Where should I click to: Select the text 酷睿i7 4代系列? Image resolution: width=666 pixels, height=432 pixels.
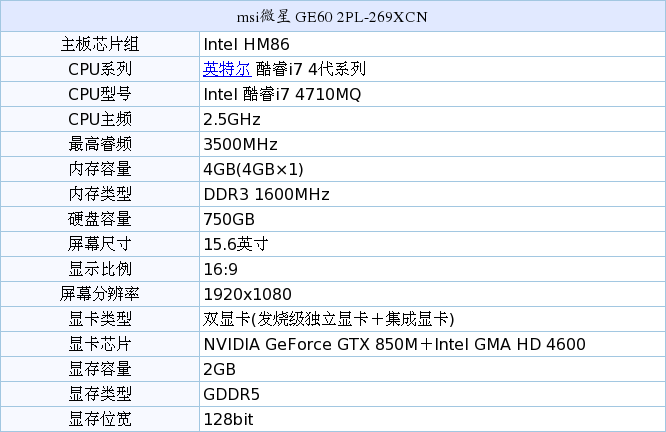pyautogui.click(x=310, y=69)
